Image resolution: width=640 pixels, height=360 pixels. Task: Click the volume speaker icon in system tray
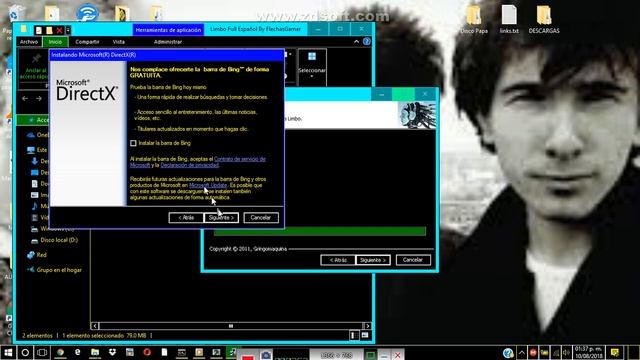click(566, 353)
